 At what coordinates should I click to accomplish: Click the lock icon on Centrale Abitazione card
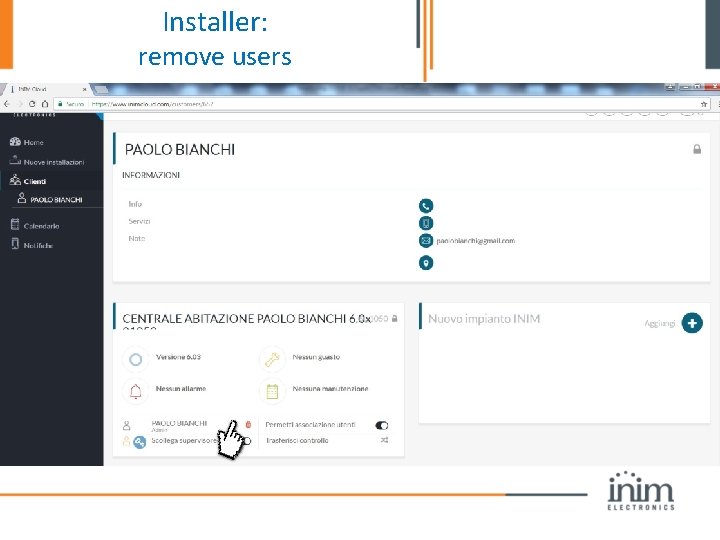pyautogui.click(x=394, y=318)
